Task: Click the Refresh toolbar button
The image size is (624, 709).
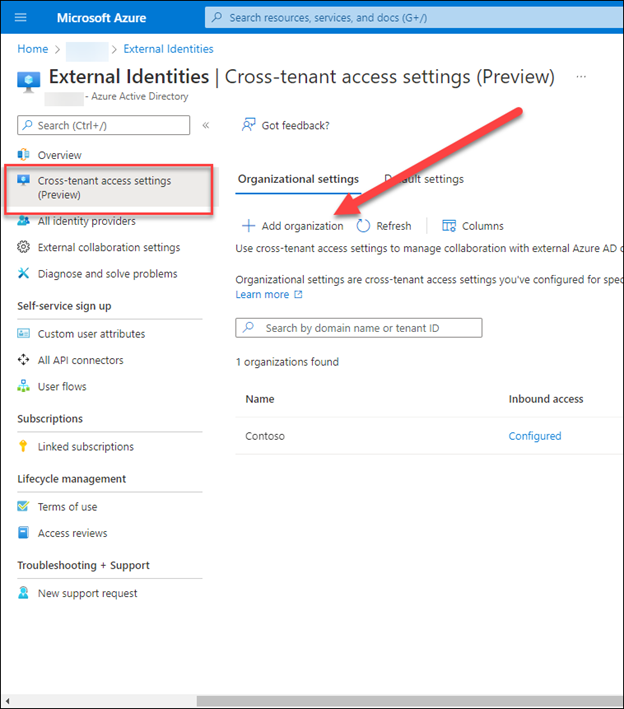Action: click(384, 226)
